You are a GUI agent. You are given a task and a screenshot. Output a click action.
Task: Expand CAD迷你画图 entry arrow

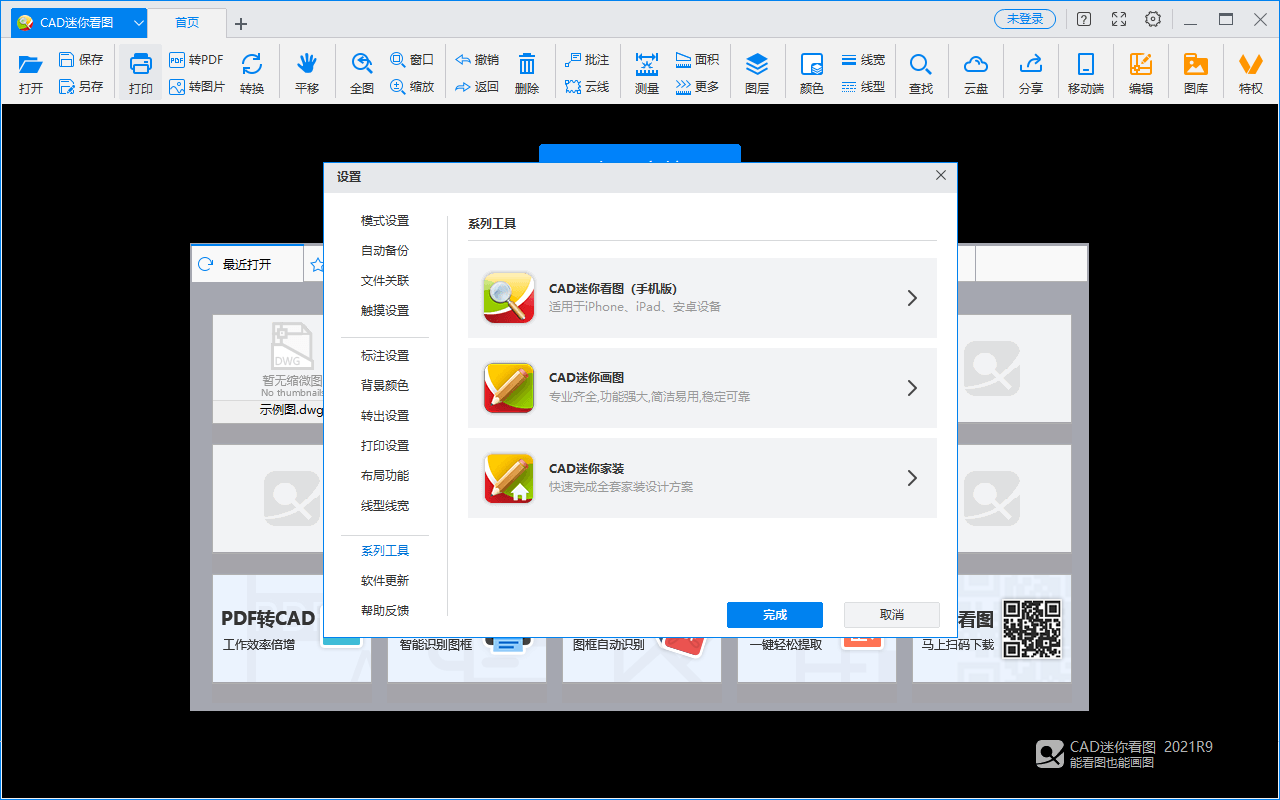912,388
